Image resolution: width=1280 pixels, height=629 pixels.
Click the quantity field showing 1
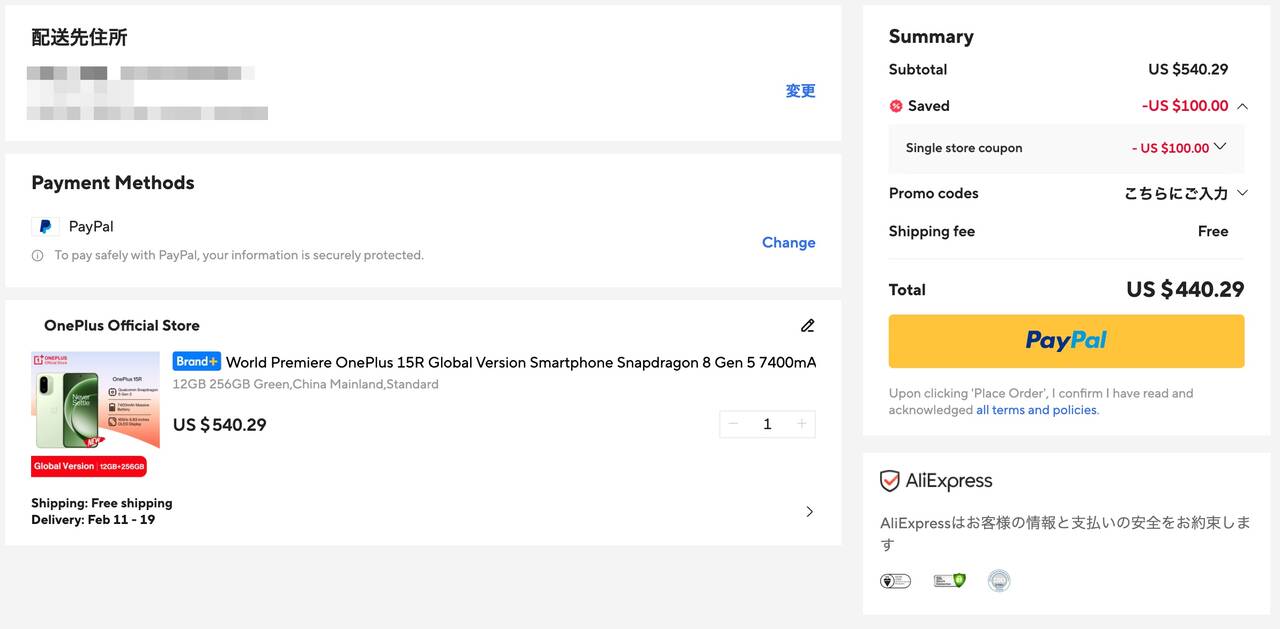coord(767,424)
